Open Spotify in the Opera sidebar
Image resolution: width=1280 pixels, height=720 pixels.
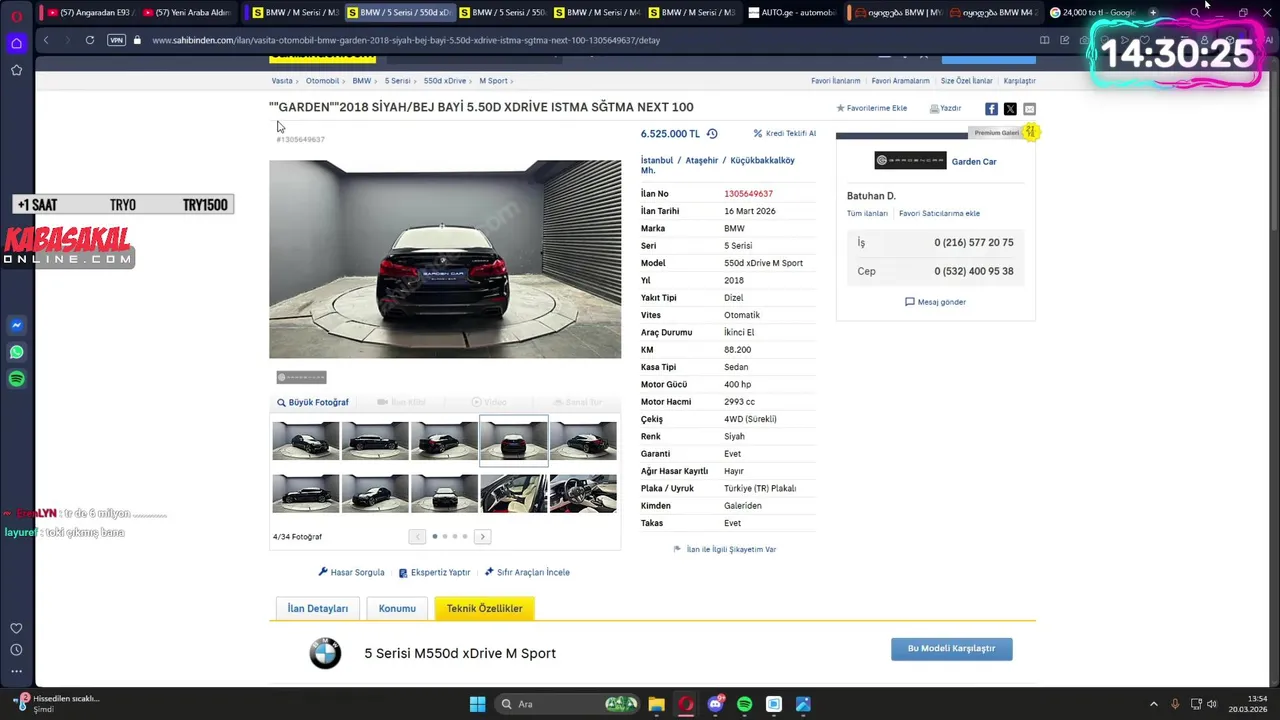coord(16,379)
